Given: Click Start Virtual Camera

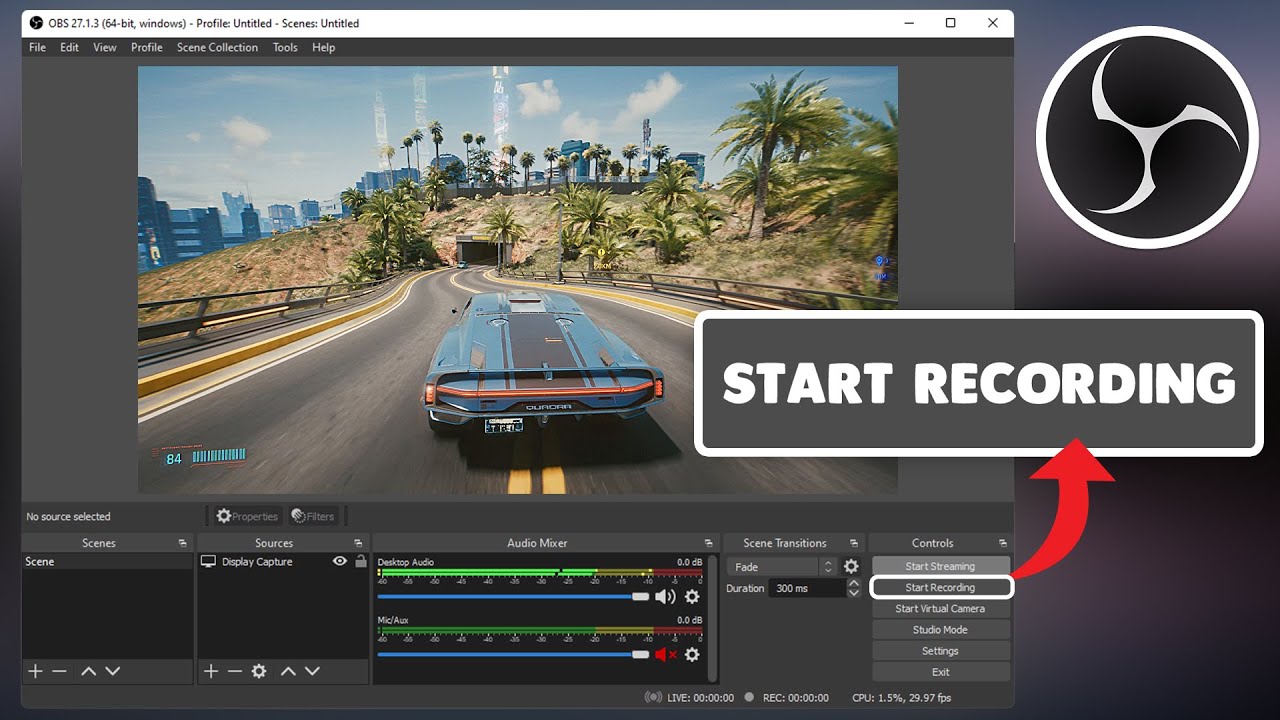Looking at the screenshot, I should [940, 608].
